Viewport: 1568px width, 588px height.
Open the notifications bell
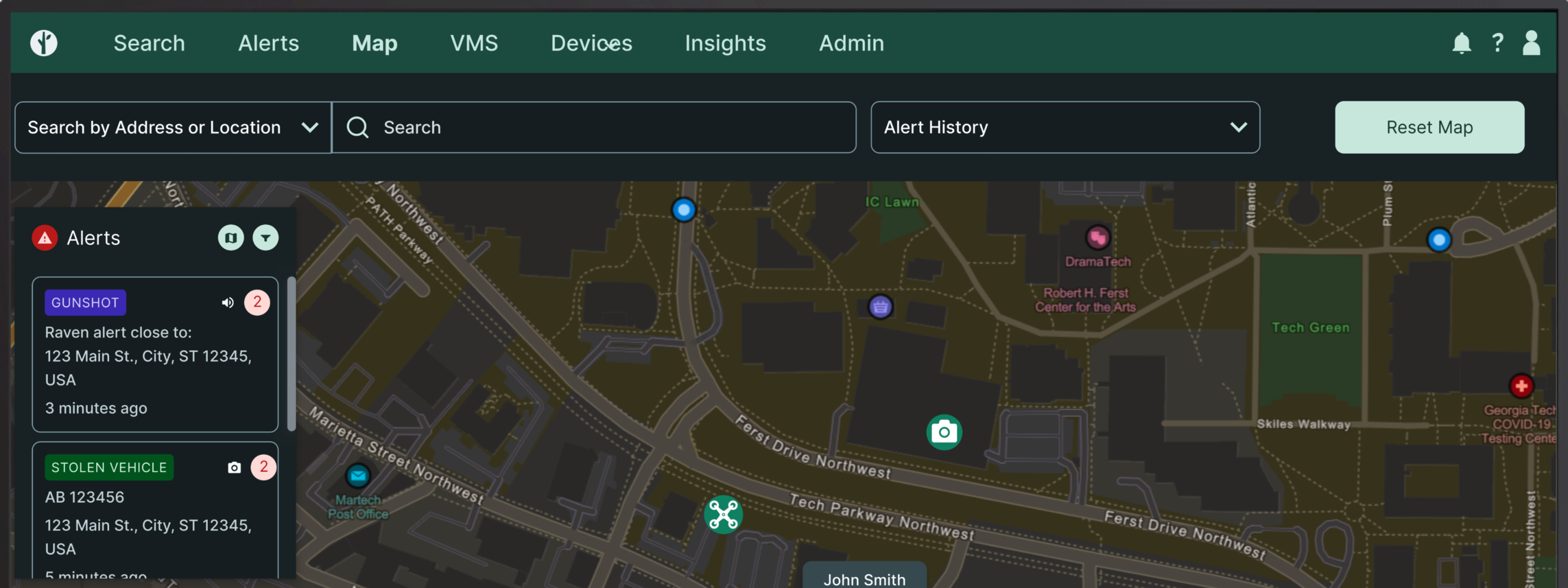click(1461, 43)
